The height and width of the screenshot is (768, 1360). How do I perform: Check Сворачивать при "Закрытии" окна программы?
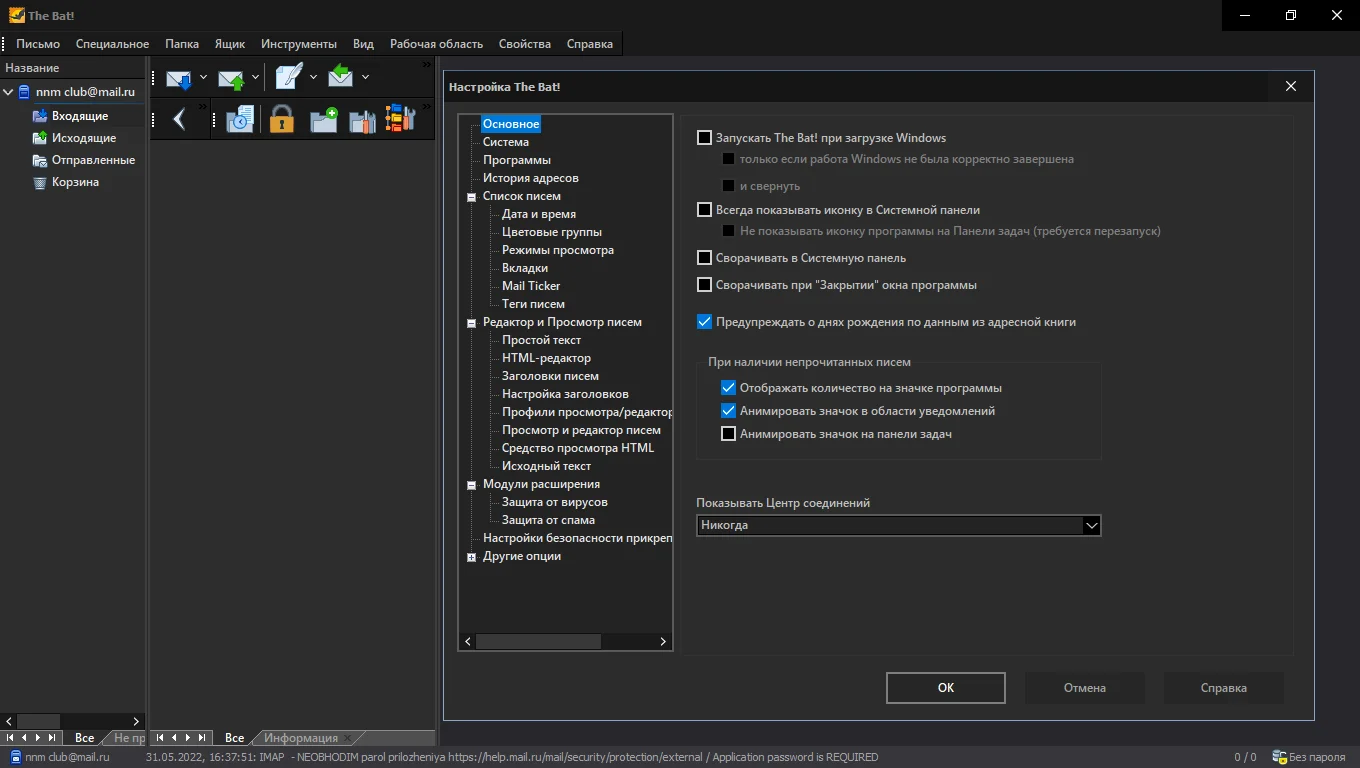coord(704,285)
